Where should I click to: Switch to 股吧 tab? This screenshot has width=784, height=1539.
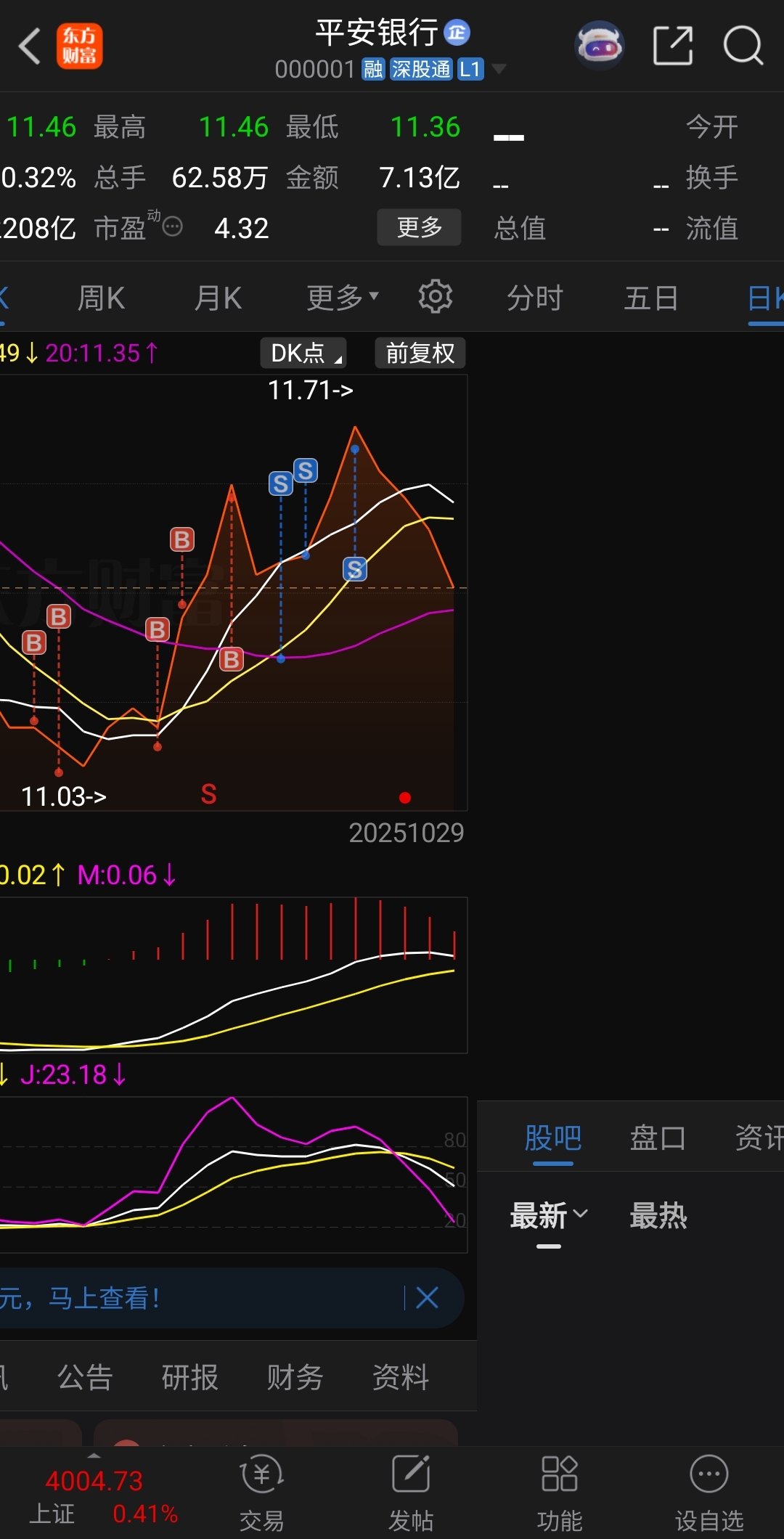553,1137
